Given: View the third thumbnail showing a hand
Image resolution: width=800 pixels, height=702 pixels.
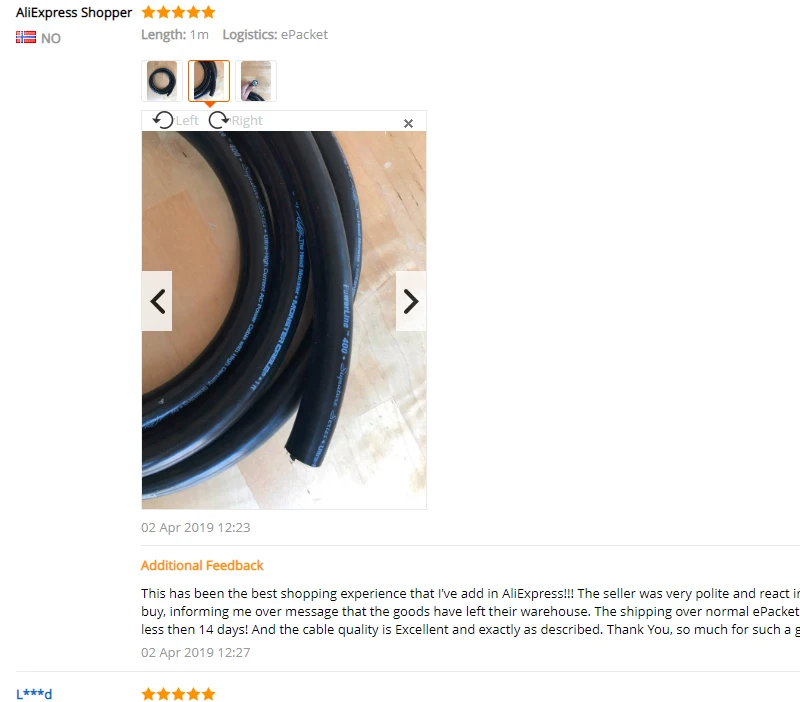Looking at the screenshot, I should (x=256, y=81).
